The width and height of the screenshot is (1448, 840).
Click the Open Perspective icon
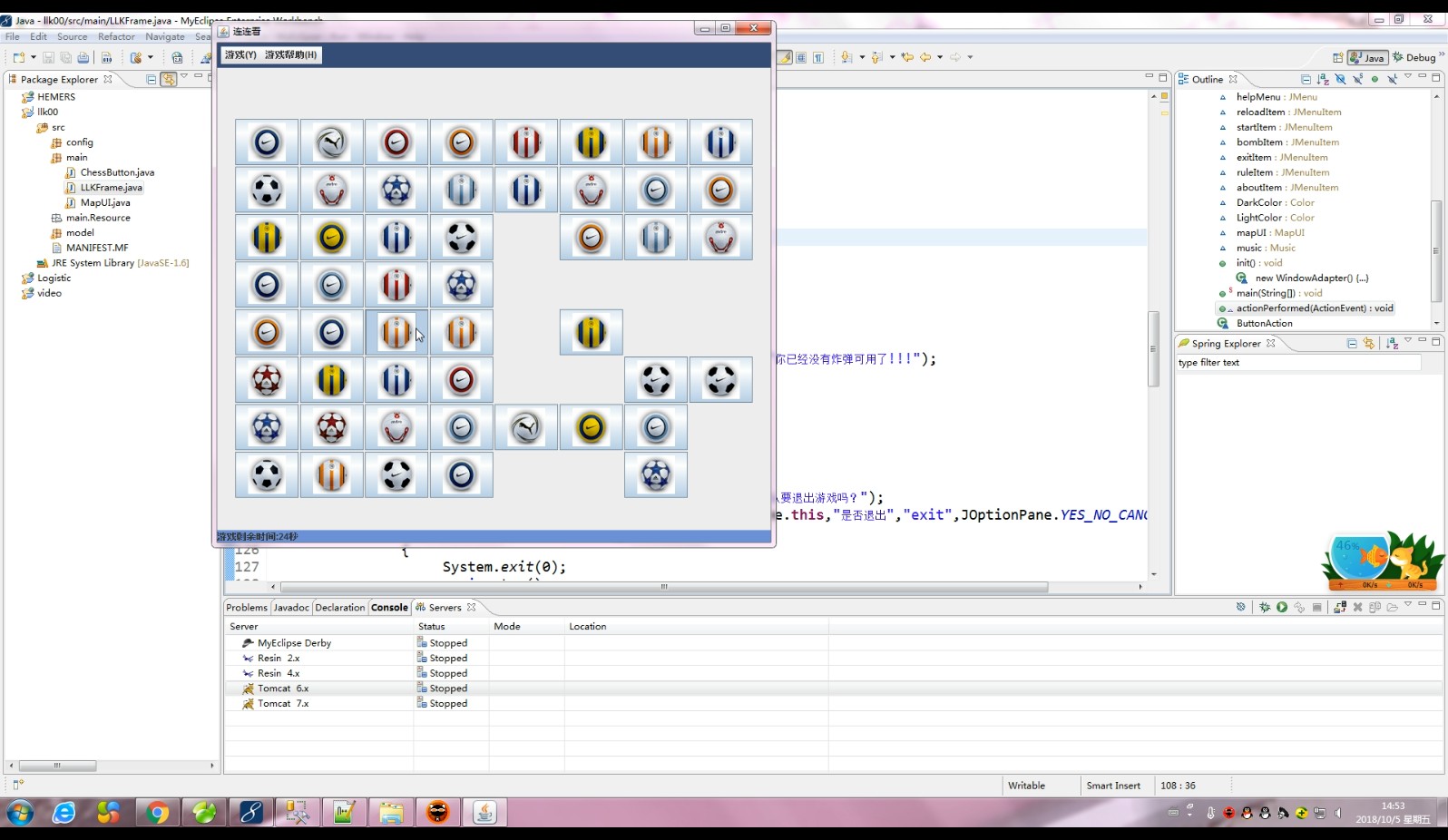[x=1338, y=57]
